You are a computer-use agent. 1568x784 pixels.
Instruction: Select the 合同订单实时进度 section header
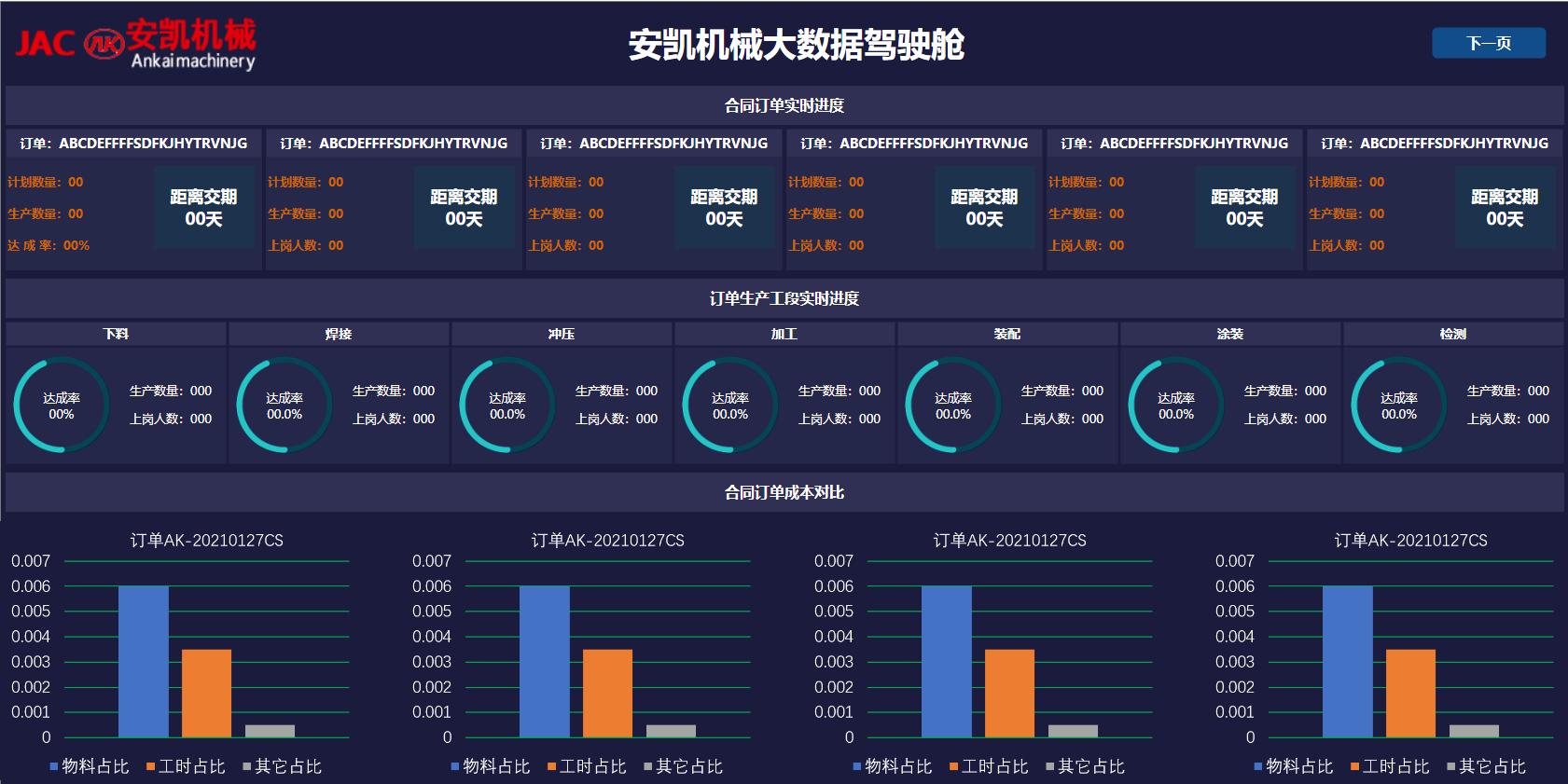pyautogui.click(x=784, y=105)
